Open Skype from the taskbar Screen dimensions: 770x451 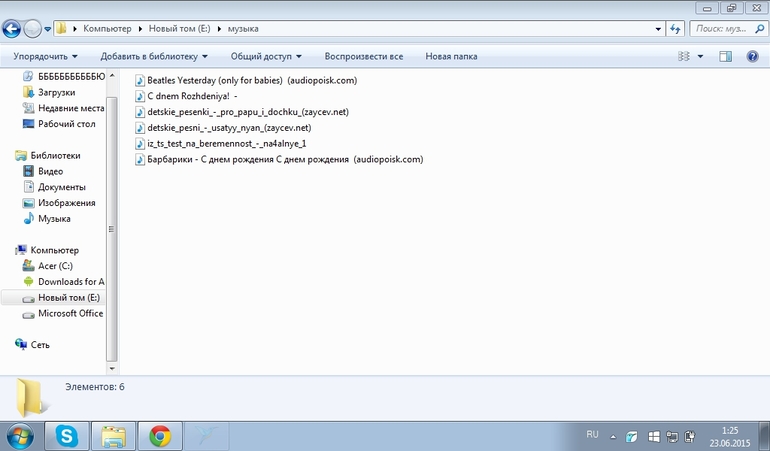67,435
